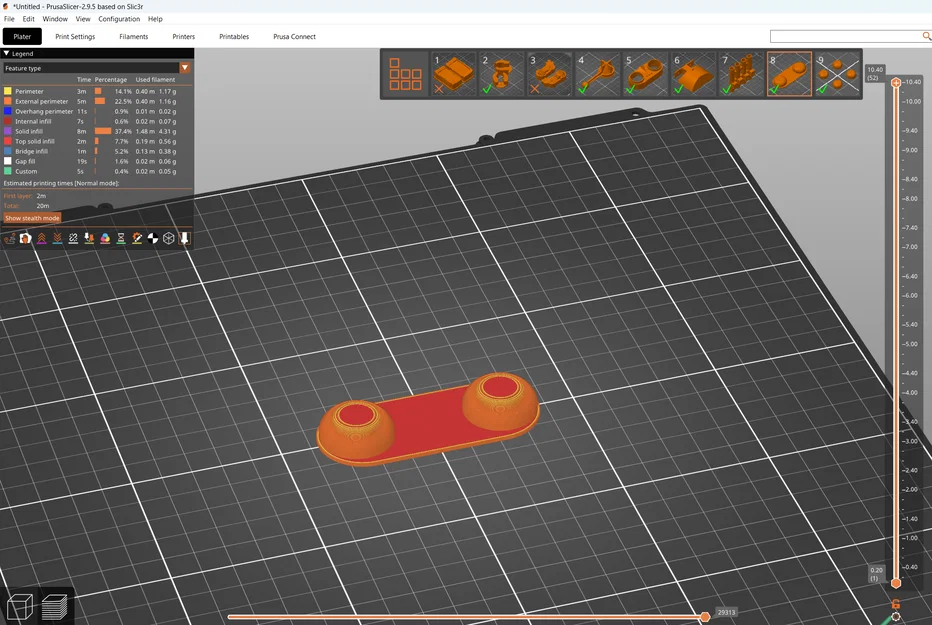Screen dimensions: 932x625
Task: Click 'Estimated printing times [Normal mode]:' text
Action: pos(61,183)
